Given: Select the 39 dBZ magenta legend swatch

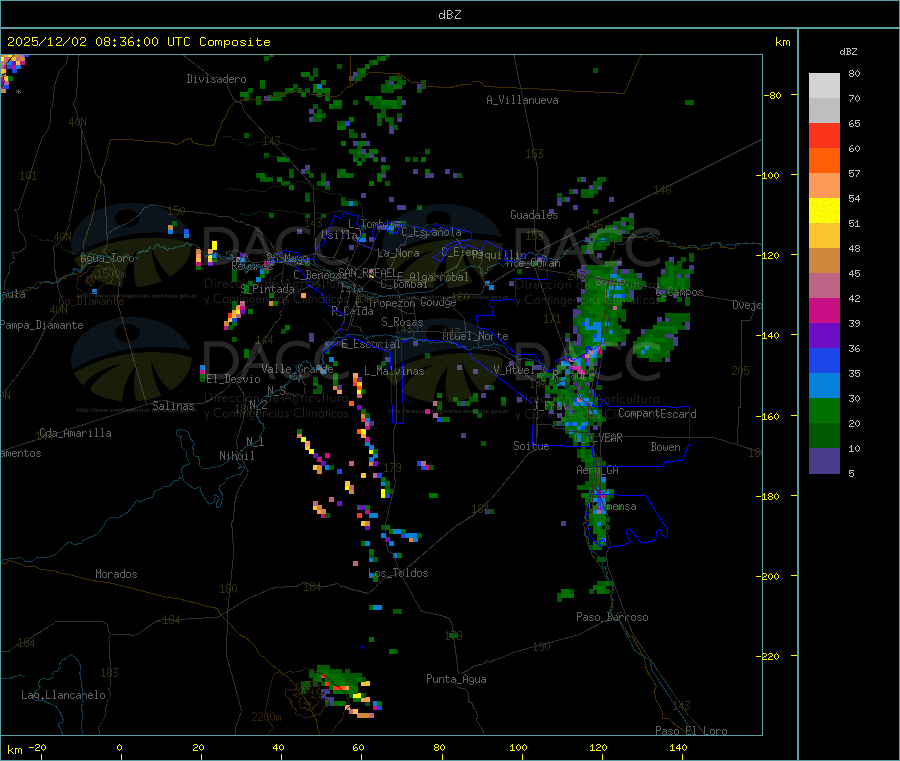Looking at the screenshot, I should (x=824, y=310).
